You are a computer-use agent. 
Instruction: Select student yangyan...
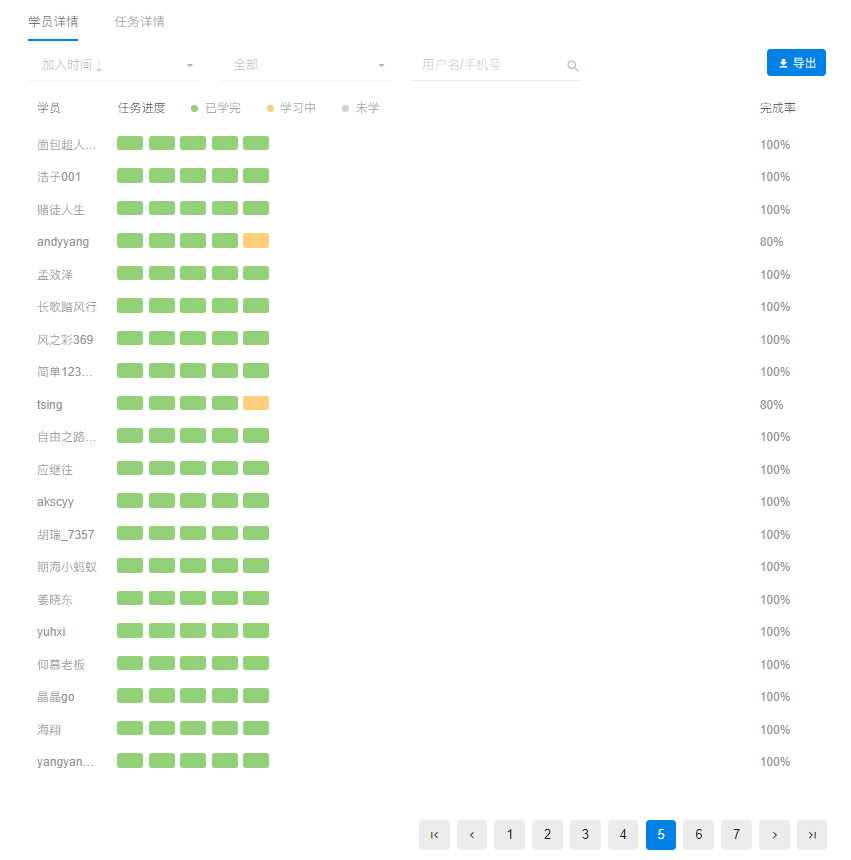tap(65, 762)
